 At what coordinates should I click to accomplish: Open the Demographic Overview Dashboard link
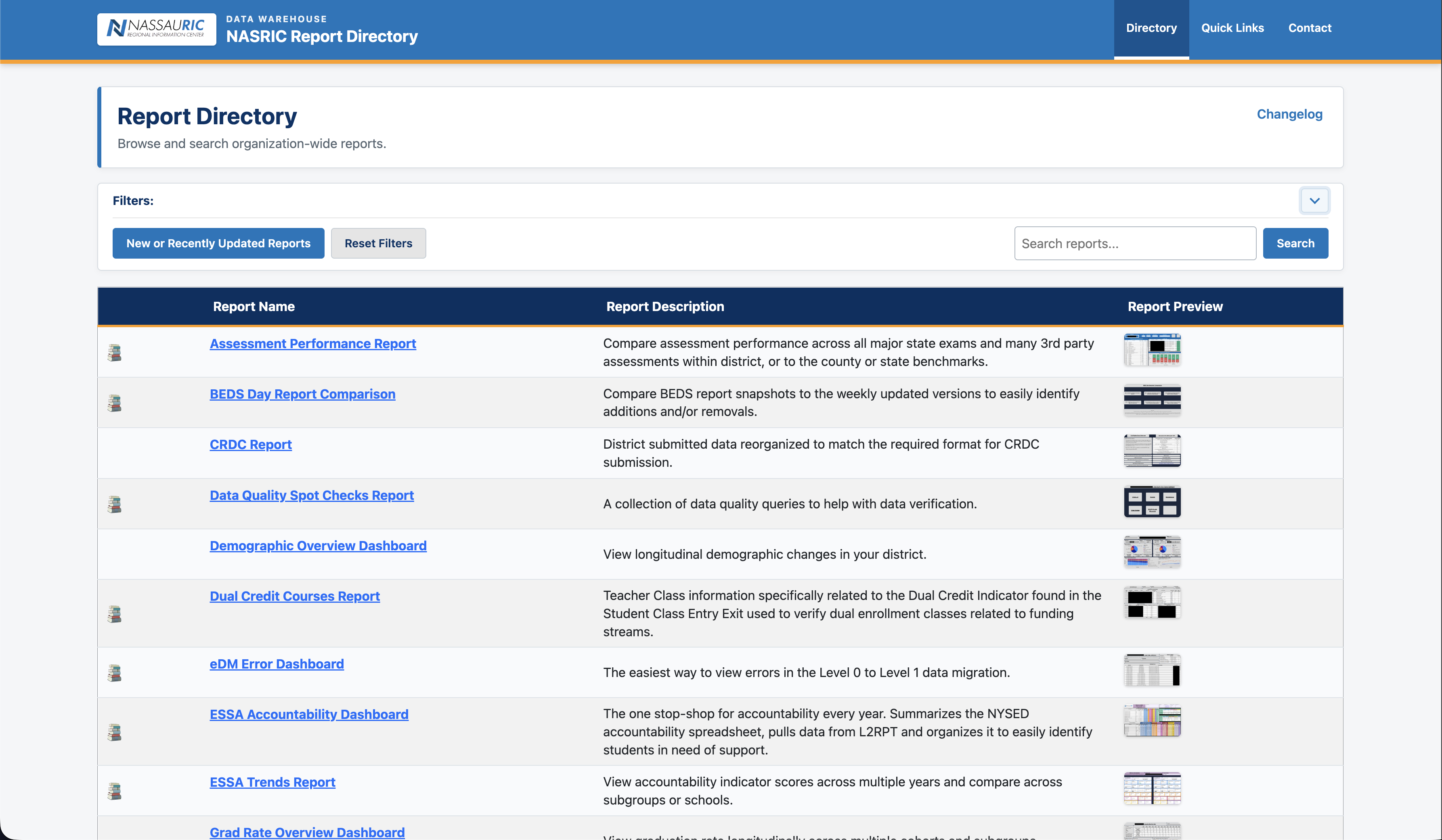[318, 545]
